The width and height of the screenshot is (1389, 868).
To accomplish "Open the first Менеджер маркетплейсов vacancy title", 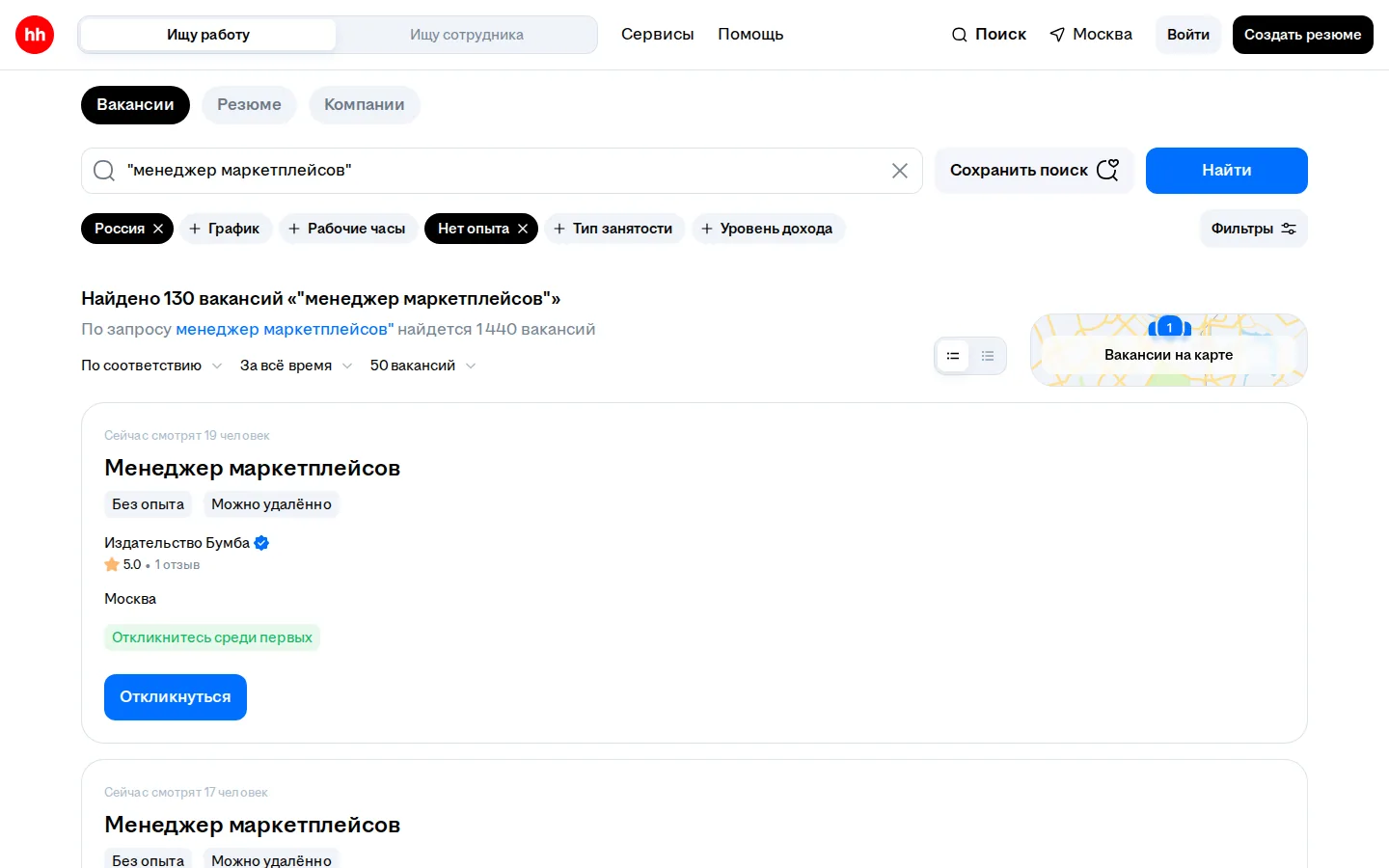I will click(x=252, y=468).
